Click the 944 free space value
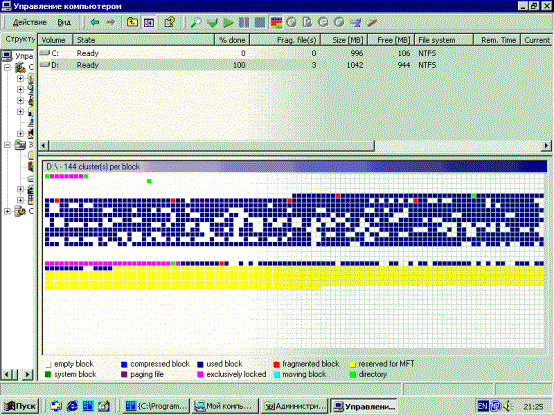The height and width of the screenshot is (415, 554). (x=403, y=65)
